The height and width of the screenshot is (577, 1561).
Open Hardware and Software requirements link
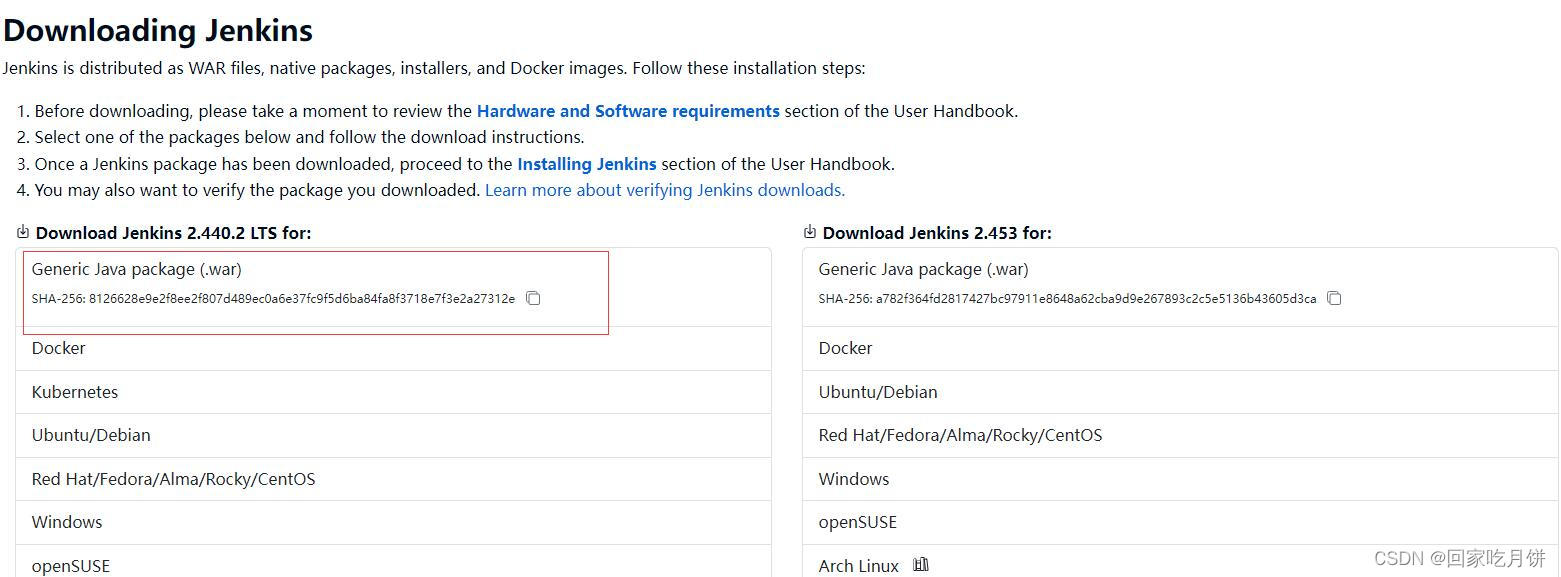(x=628, y=111)
